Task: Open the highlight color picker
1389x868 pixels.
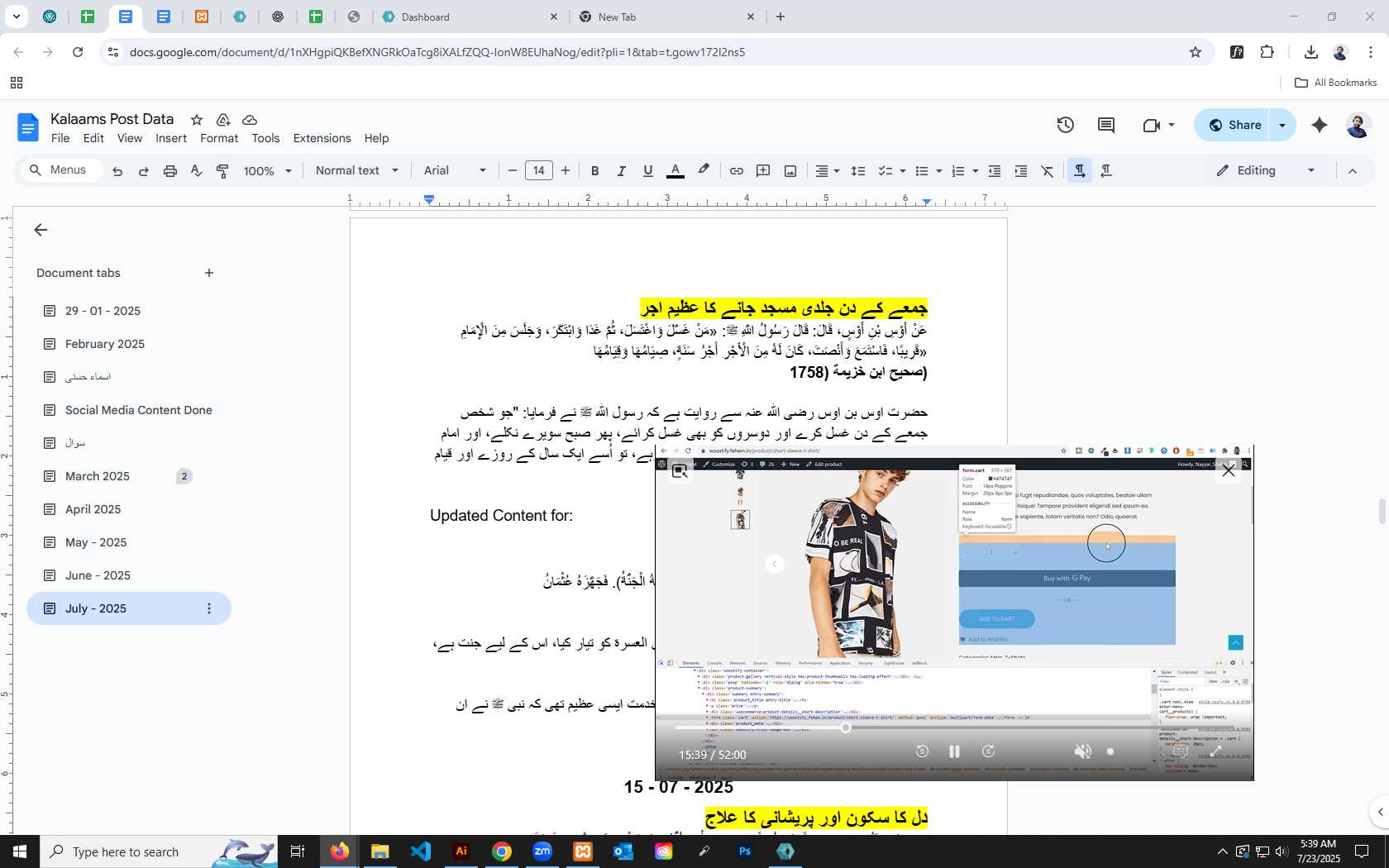Action: 704,170
